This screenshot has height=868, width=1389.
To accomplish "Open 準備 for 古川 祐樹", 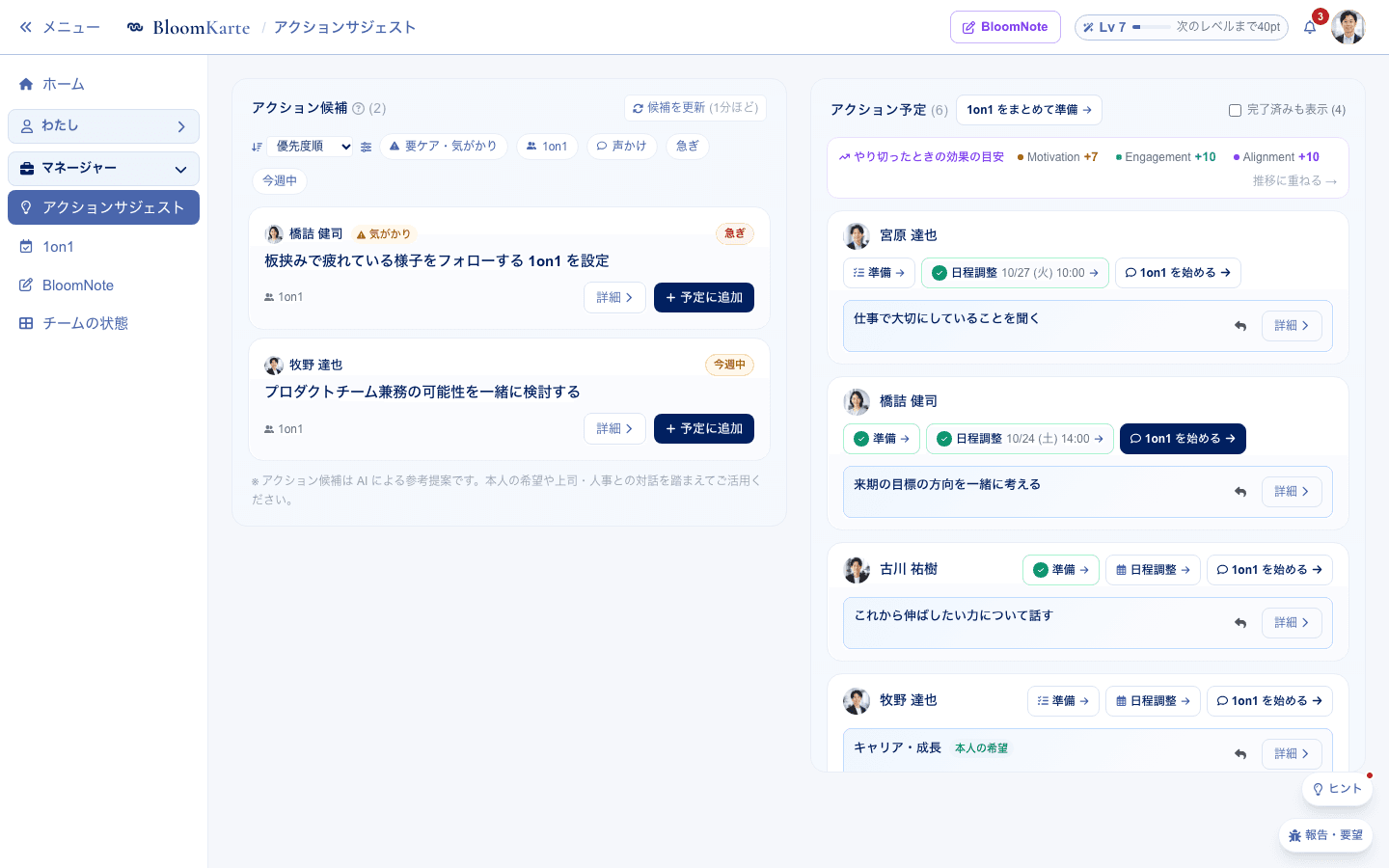I will [x=1061, y=570].
